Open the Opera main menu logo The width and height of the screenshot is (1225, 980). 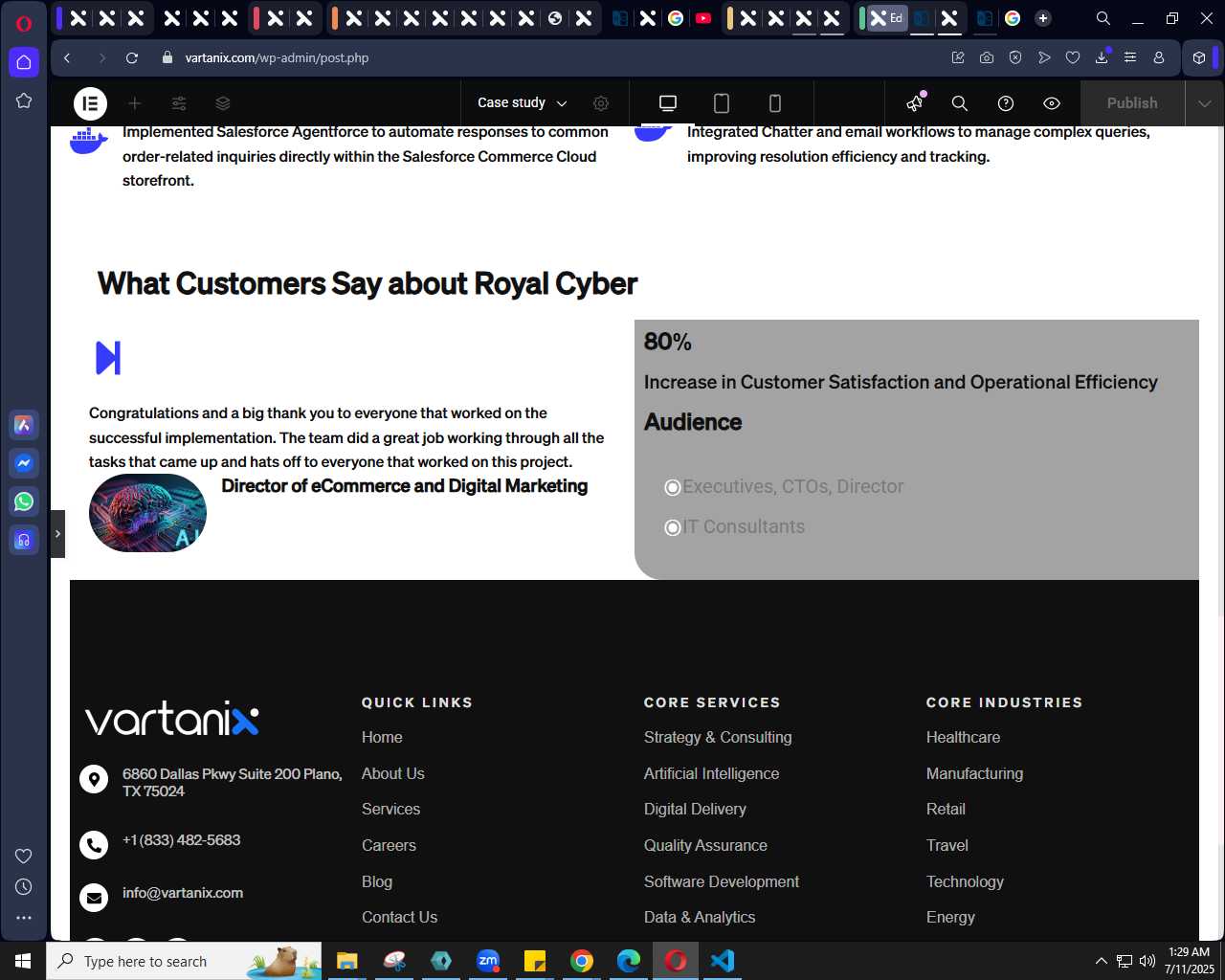pos(24,23)
